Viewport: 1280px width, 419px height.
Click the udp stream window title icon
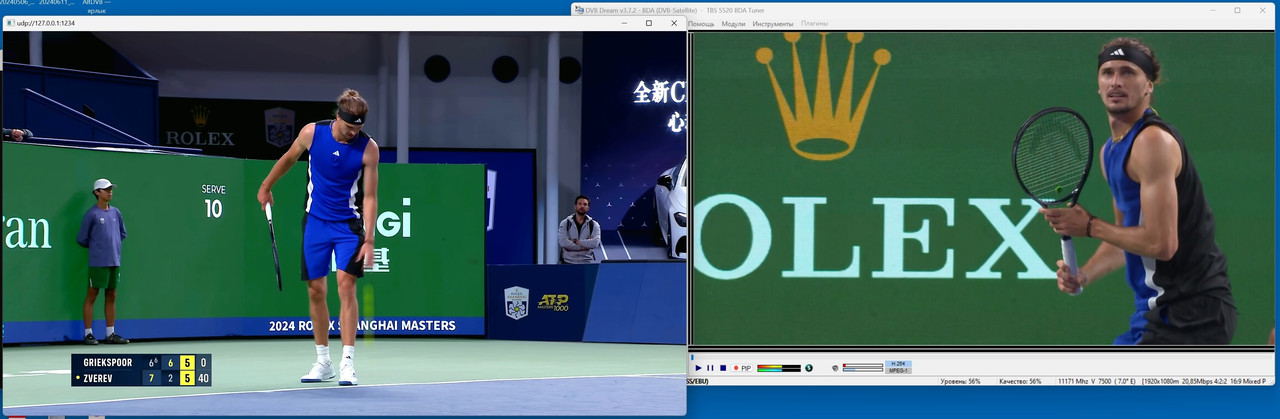coord(10,22)
